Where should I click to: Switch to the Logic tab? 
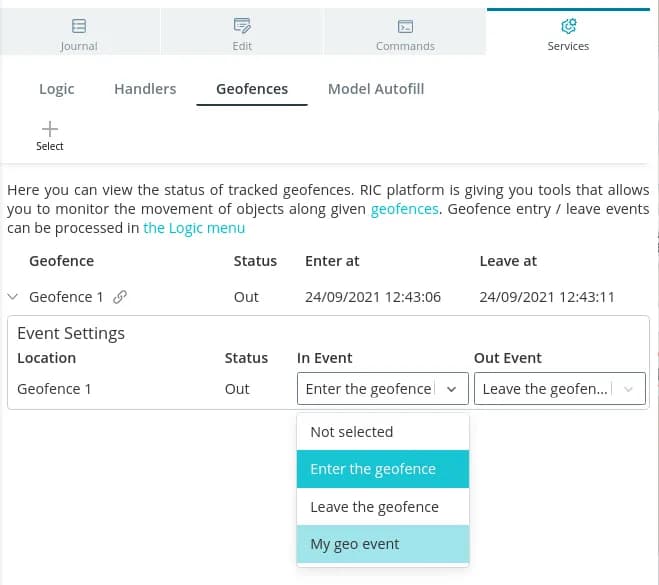click(56, 89)
